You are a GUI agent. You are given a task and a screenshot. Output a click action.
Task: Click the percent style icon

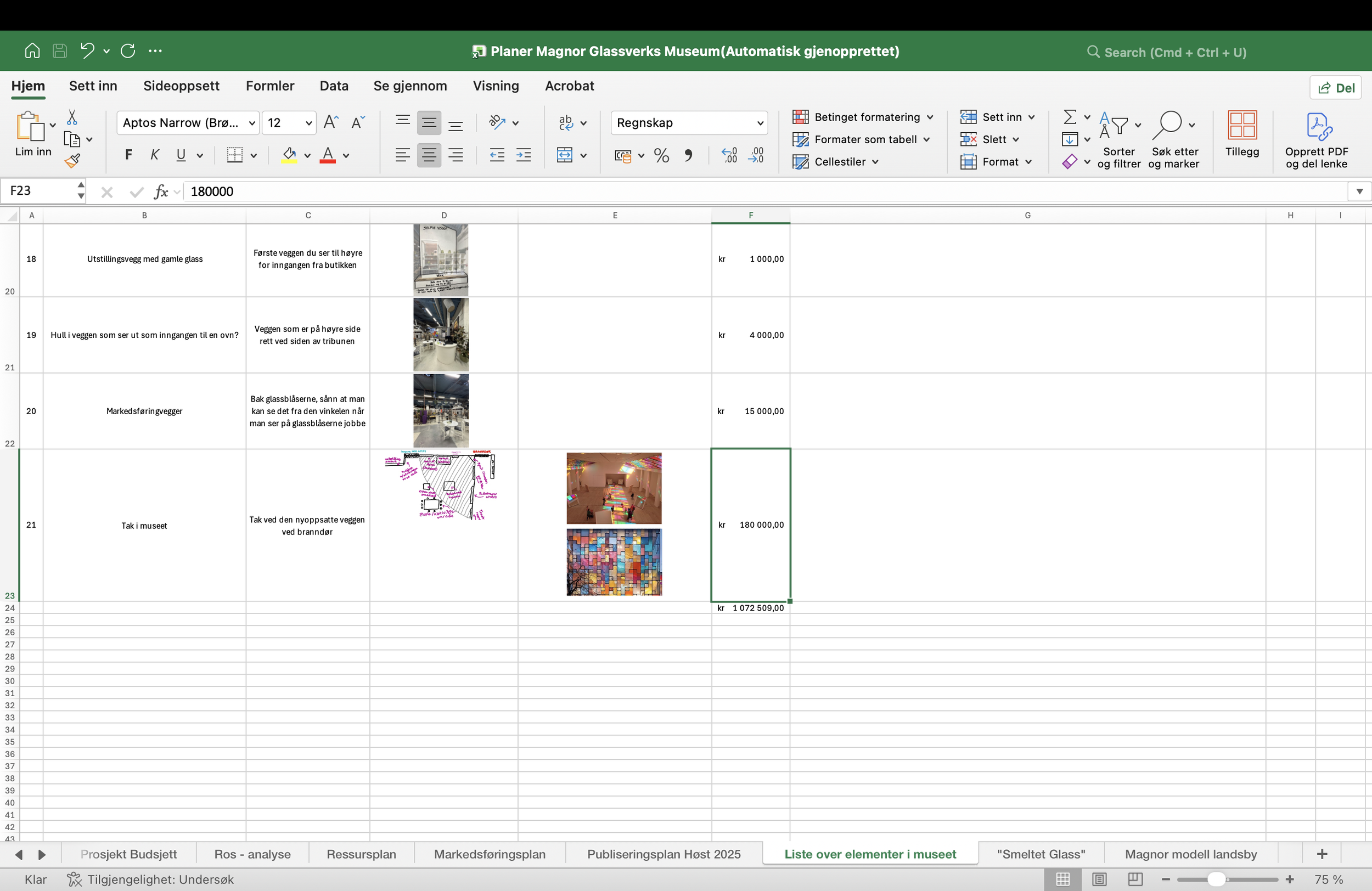[661, 156]
